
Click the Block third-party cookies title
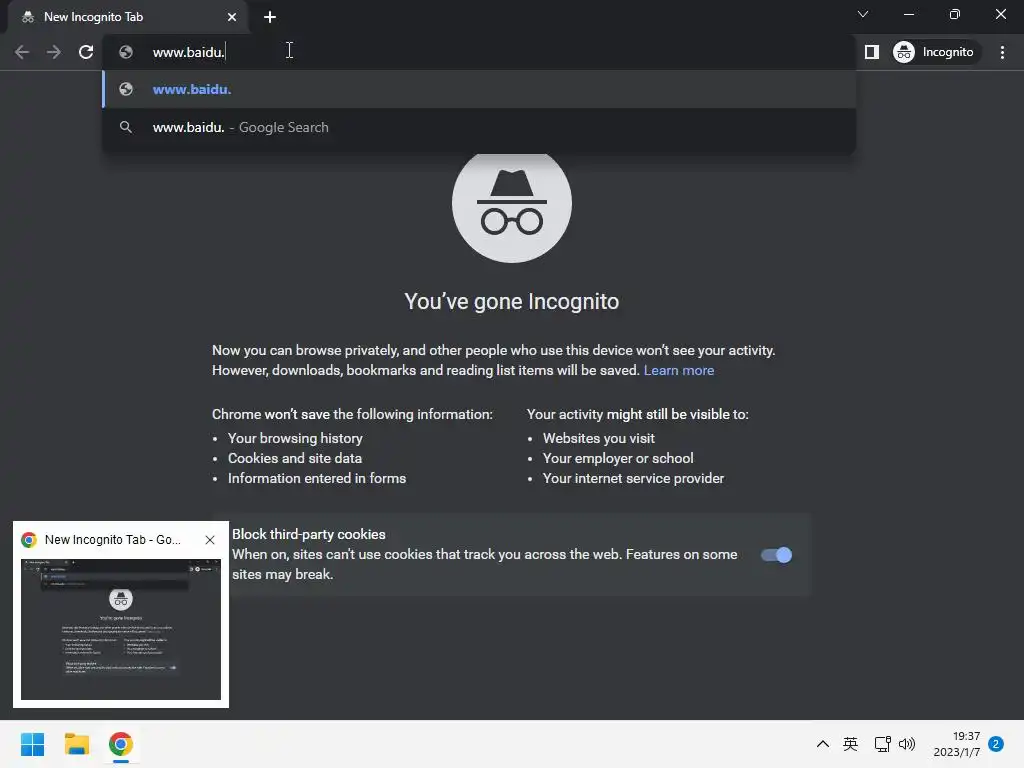[309, 534]
